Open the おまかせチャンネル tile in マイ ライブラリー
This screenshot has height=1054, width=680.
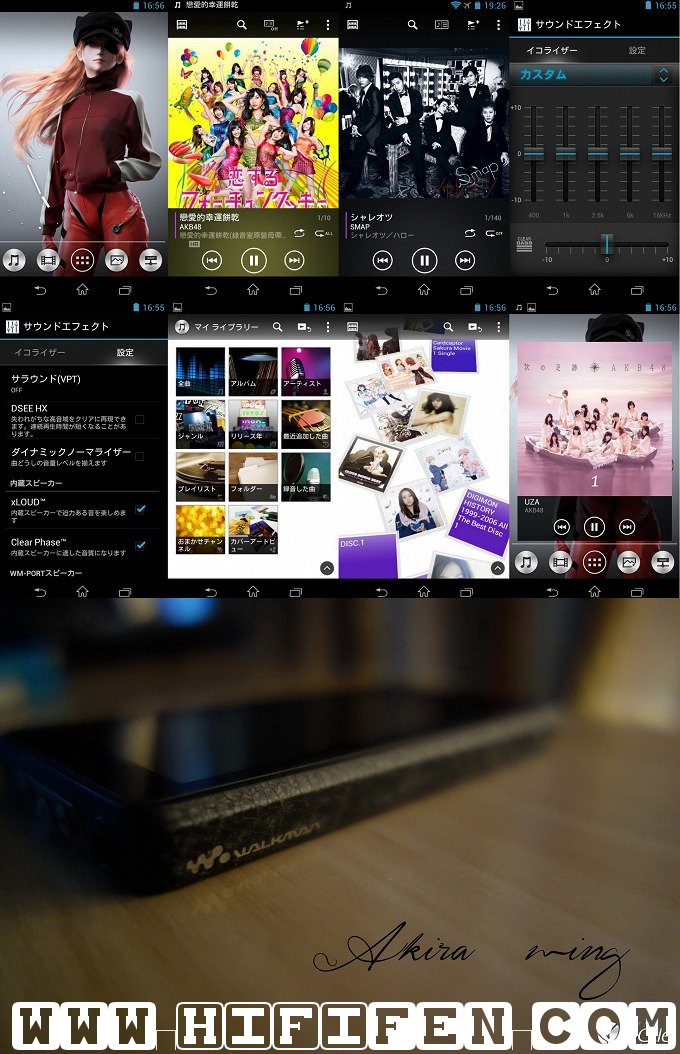coord(200,530)
